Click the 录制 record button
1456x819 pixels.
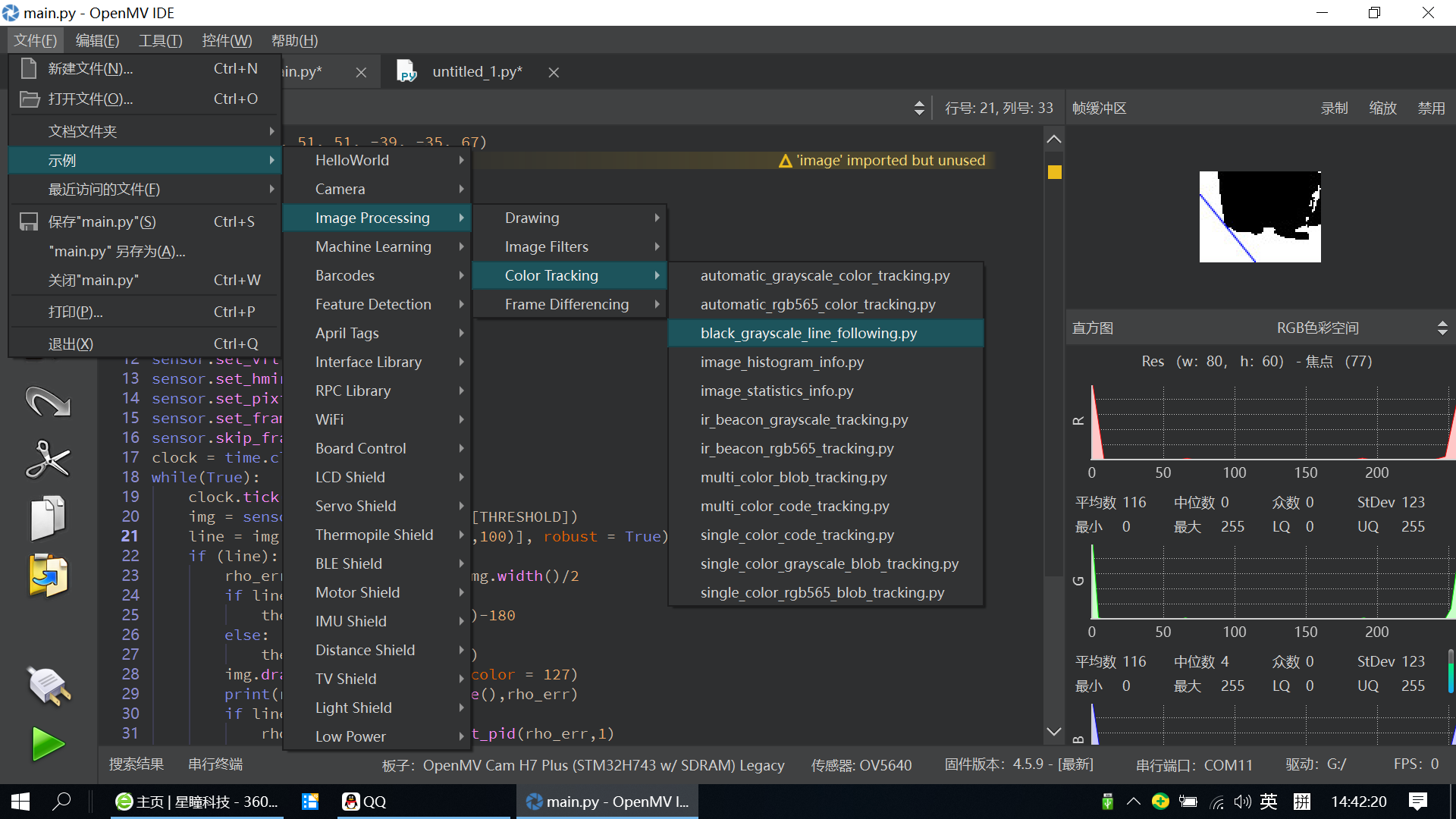click(x=1334, y=108)
